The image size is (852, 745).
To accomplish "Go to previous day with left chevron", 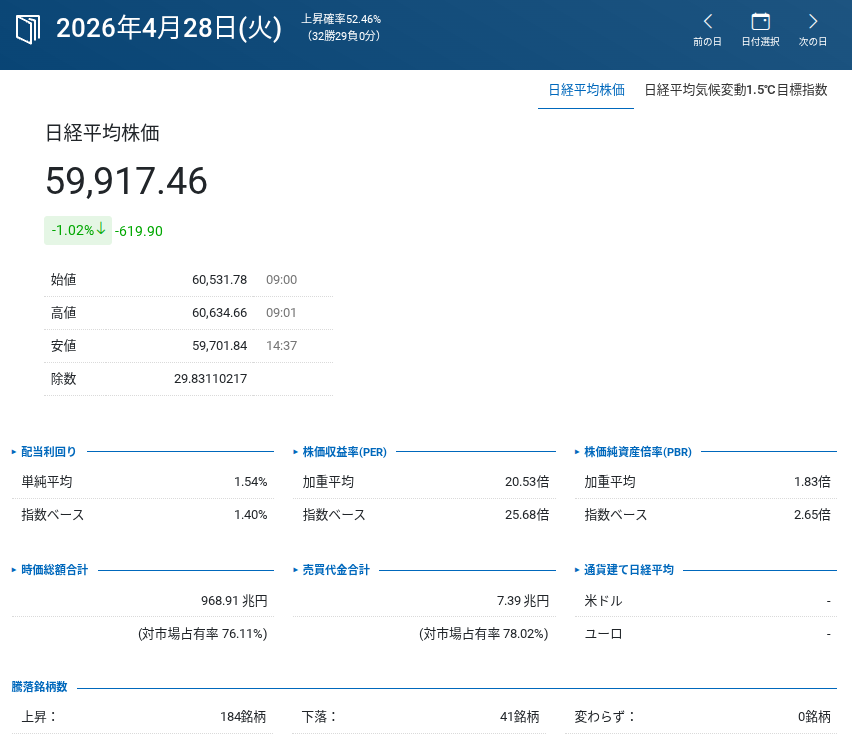I will pyautogui.click(x=707, y=22).
